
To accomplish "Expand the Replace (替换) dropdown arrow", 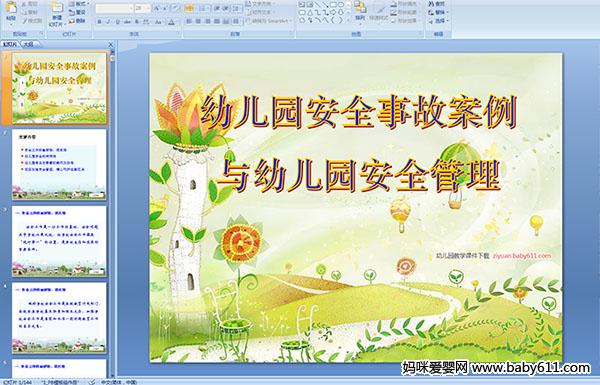I will 447,12.
